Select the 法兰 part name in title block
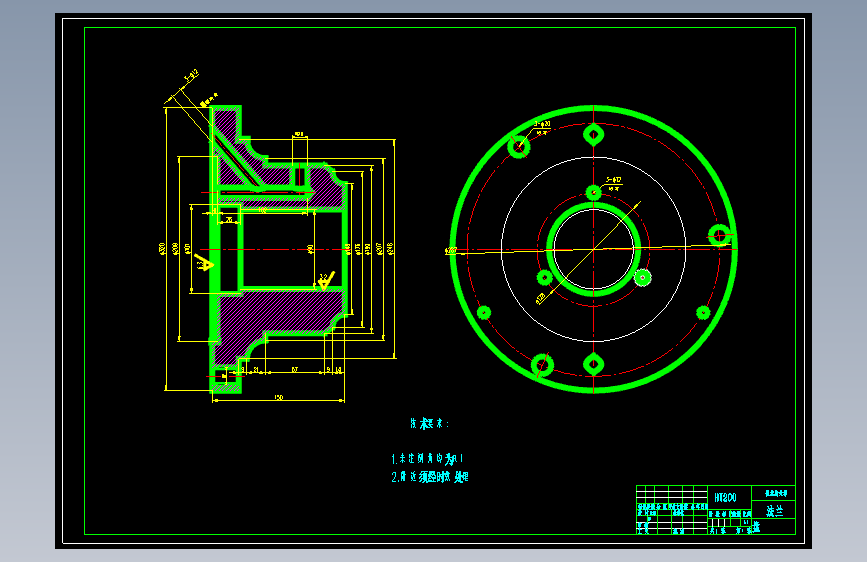This screenshot has width=867, height=562. [x=775, y=511]
